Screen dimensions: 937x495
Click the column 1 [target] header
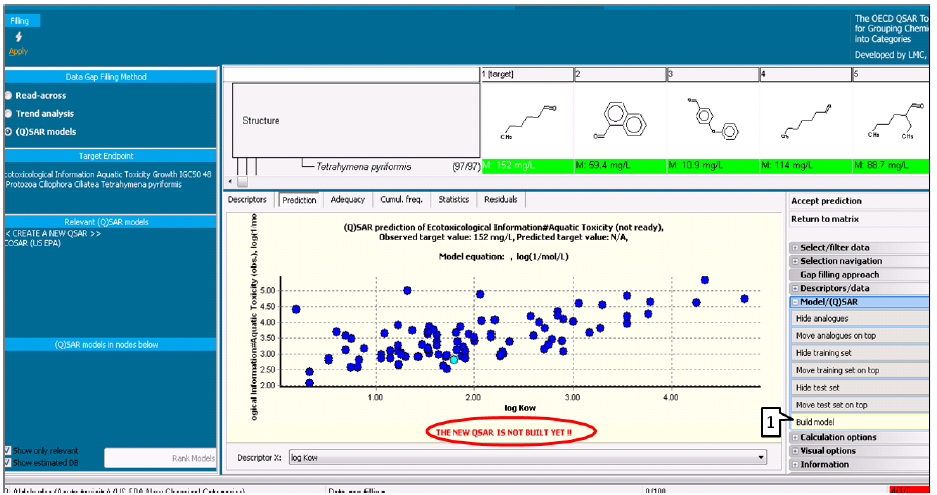click(x=526, y=74)
